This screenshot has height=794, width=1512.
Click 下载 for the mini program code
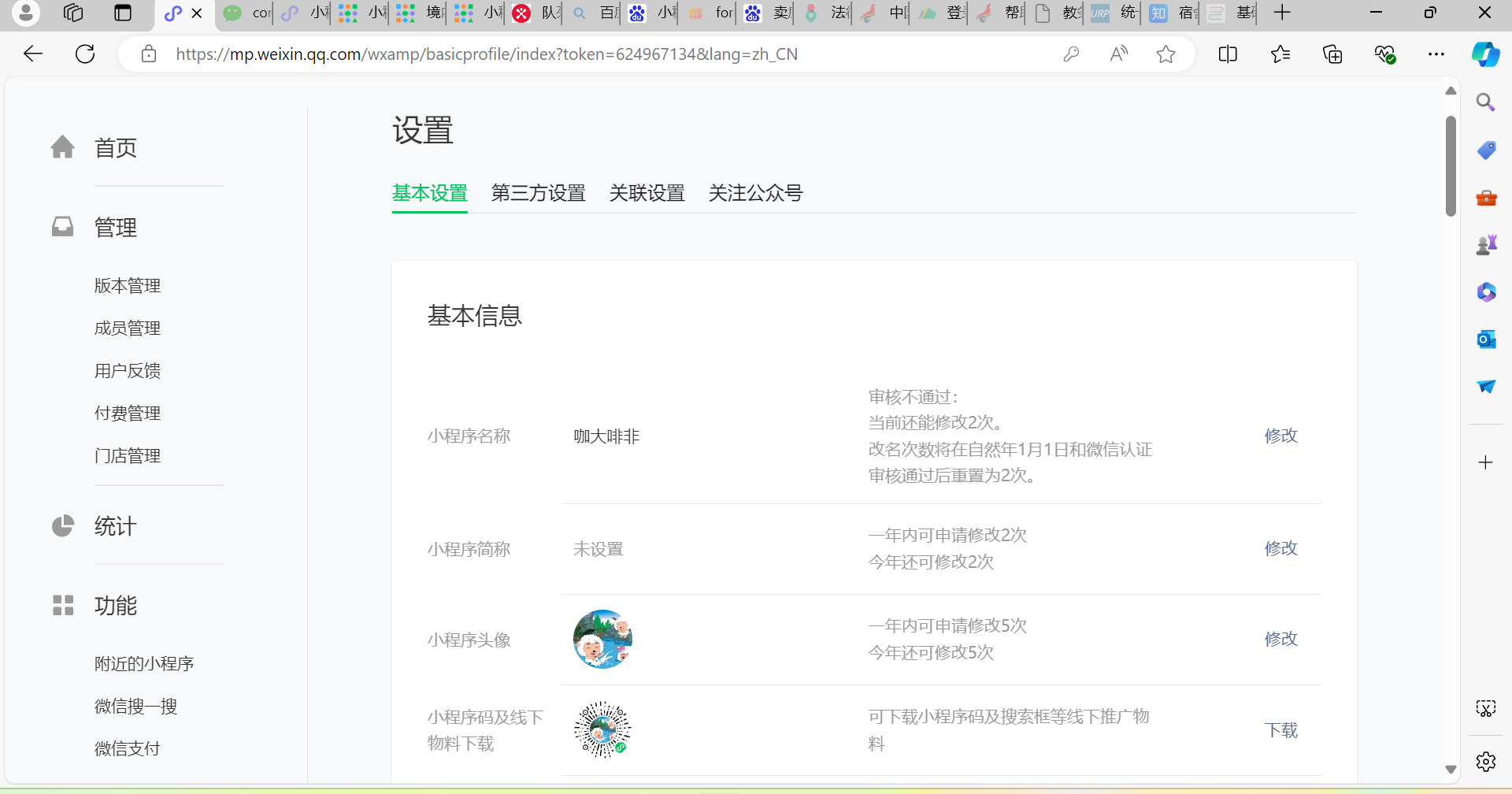(1281, 730)
